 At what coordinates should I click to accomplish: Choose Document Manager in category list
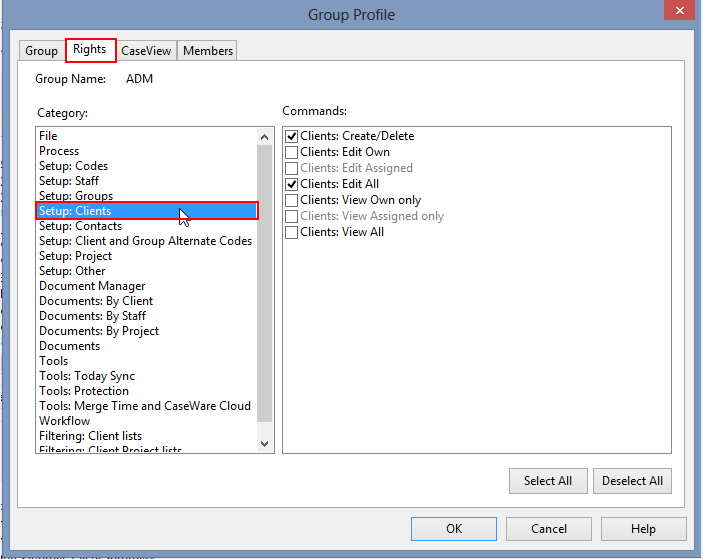92,286
